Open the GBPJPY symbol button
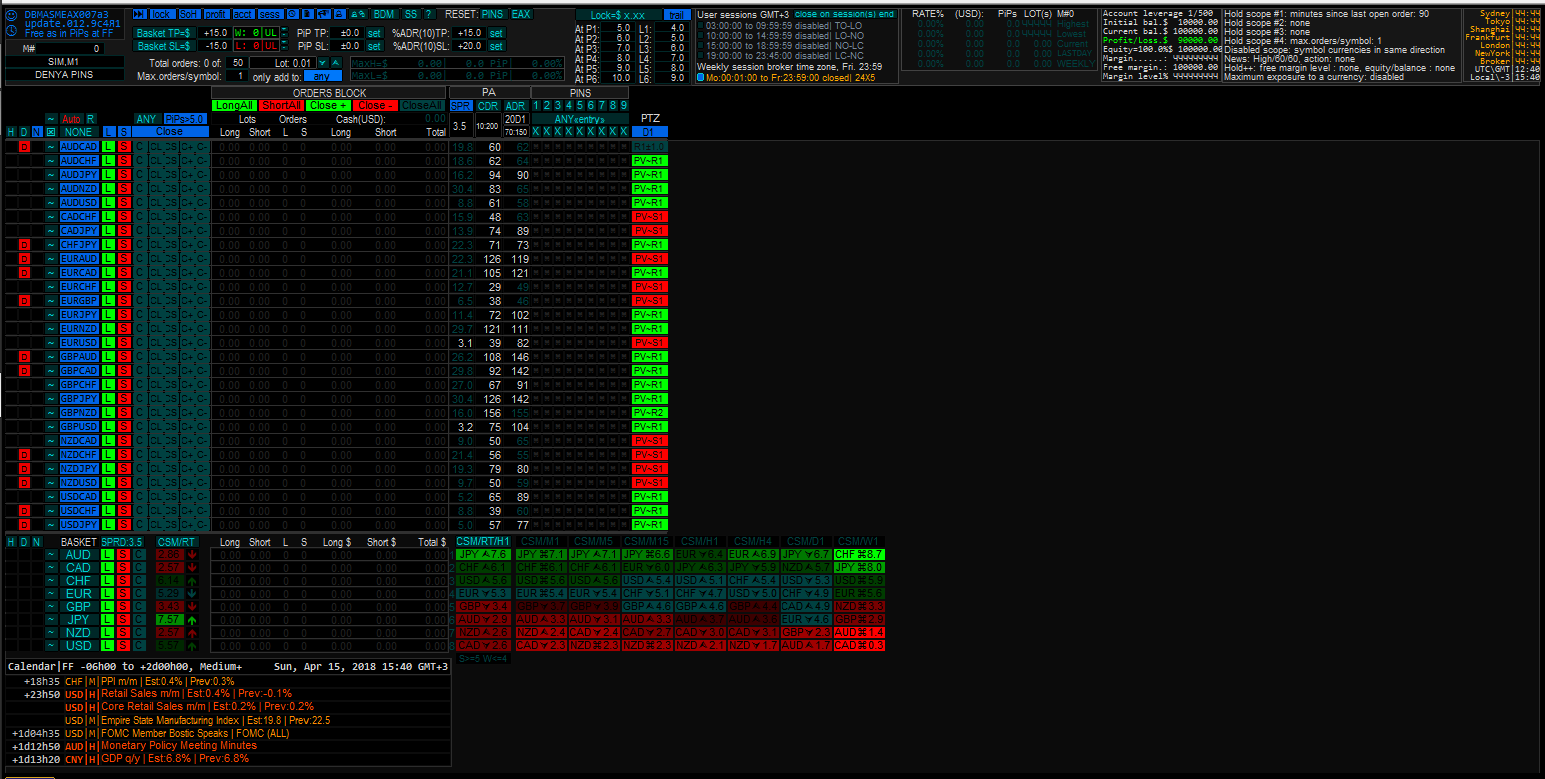The image size is (1545, 779). (x=79, y=398)
